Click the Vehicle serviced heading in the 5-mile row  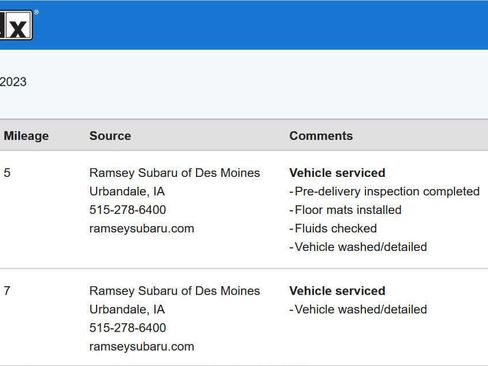[x=337, y=173]
